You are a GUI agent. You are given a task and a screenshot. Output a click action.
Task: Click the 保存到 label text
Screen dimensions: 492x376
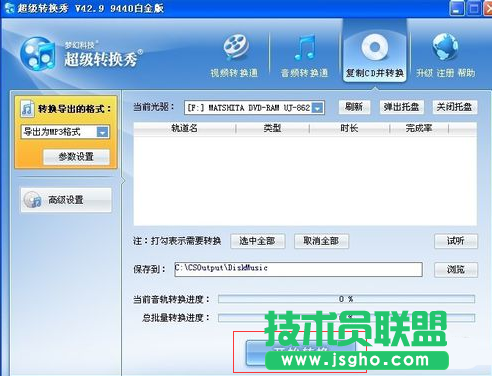[149, 269]
